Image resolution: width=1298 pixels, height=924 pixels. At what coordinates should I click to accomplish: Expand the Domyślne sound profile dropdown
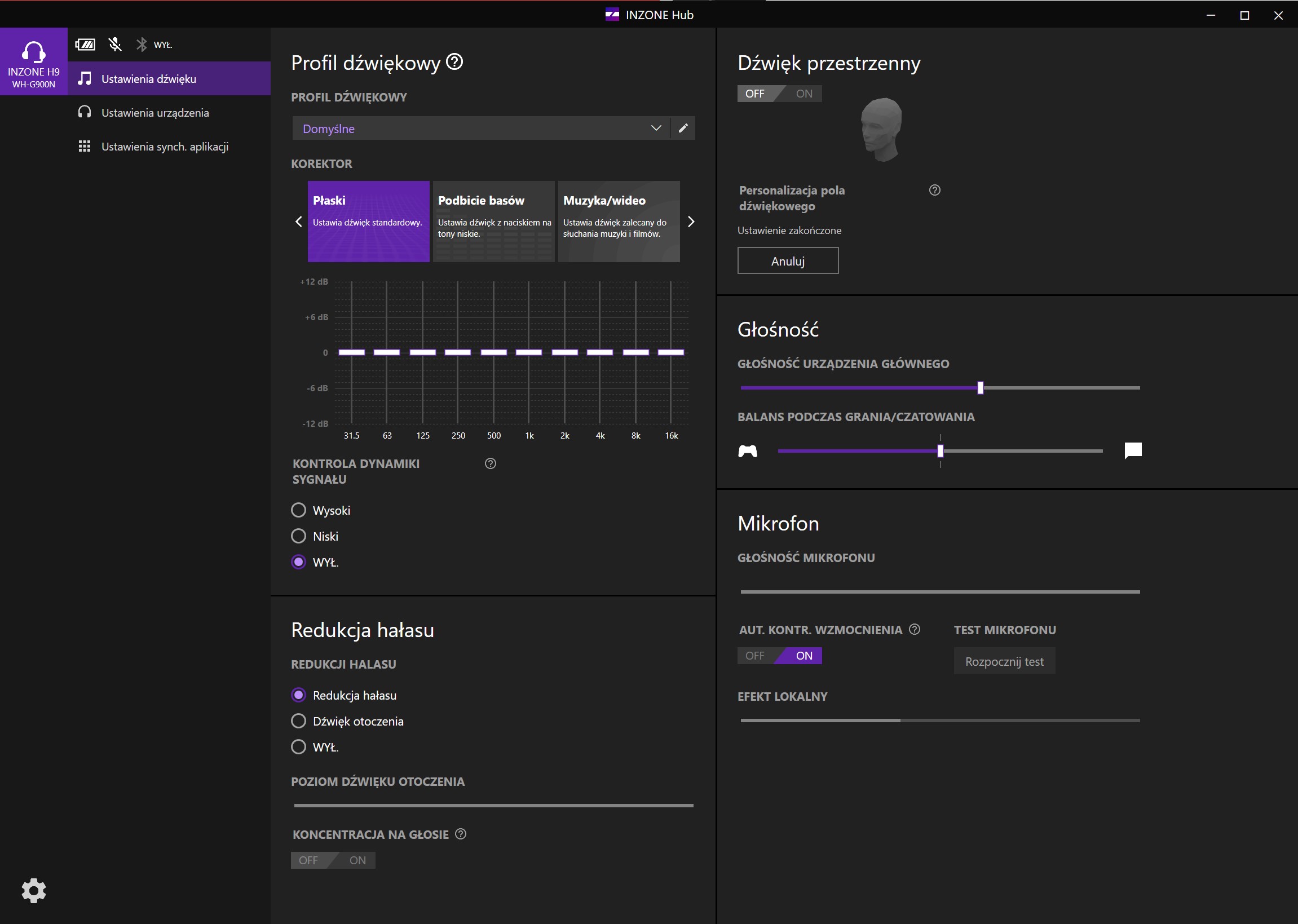pos(481,128)
